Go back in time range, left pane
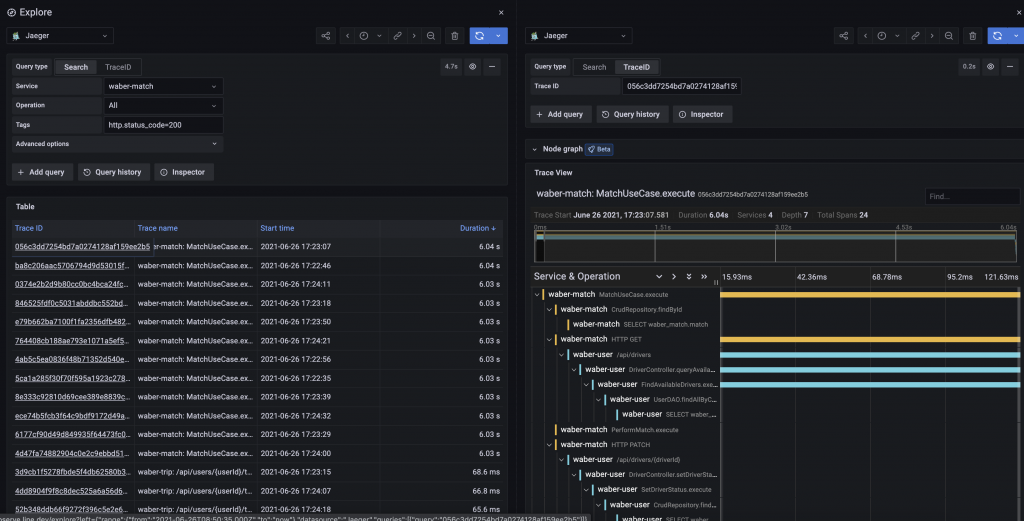This screenshot has height=521, width=1024. pos(347,36)
